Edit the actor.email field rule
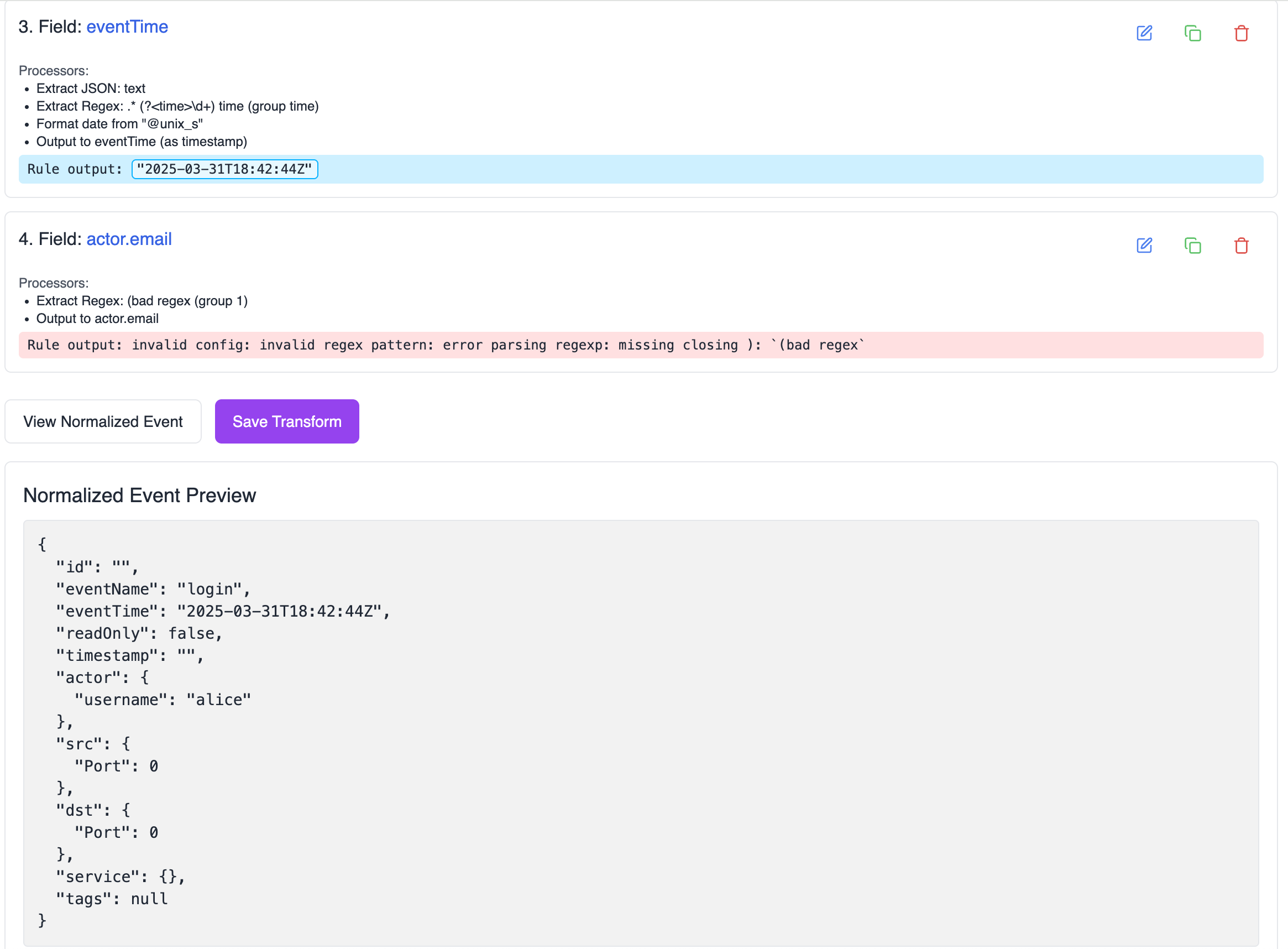The image size is (1288, 949). point(1144,246)
